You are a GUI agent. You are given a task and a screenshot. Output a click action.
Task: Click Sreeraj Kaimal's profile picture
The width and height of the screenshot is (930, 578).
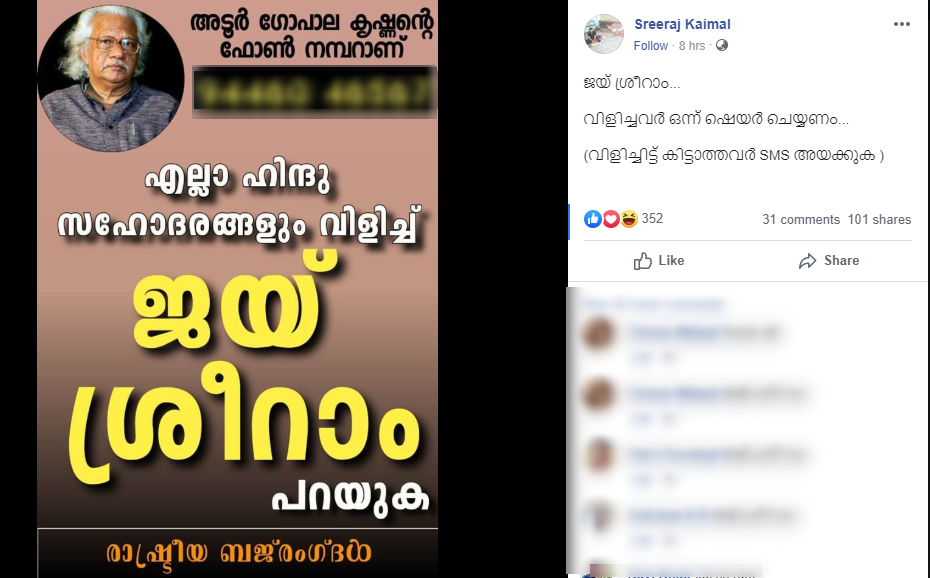click(604, 34)
